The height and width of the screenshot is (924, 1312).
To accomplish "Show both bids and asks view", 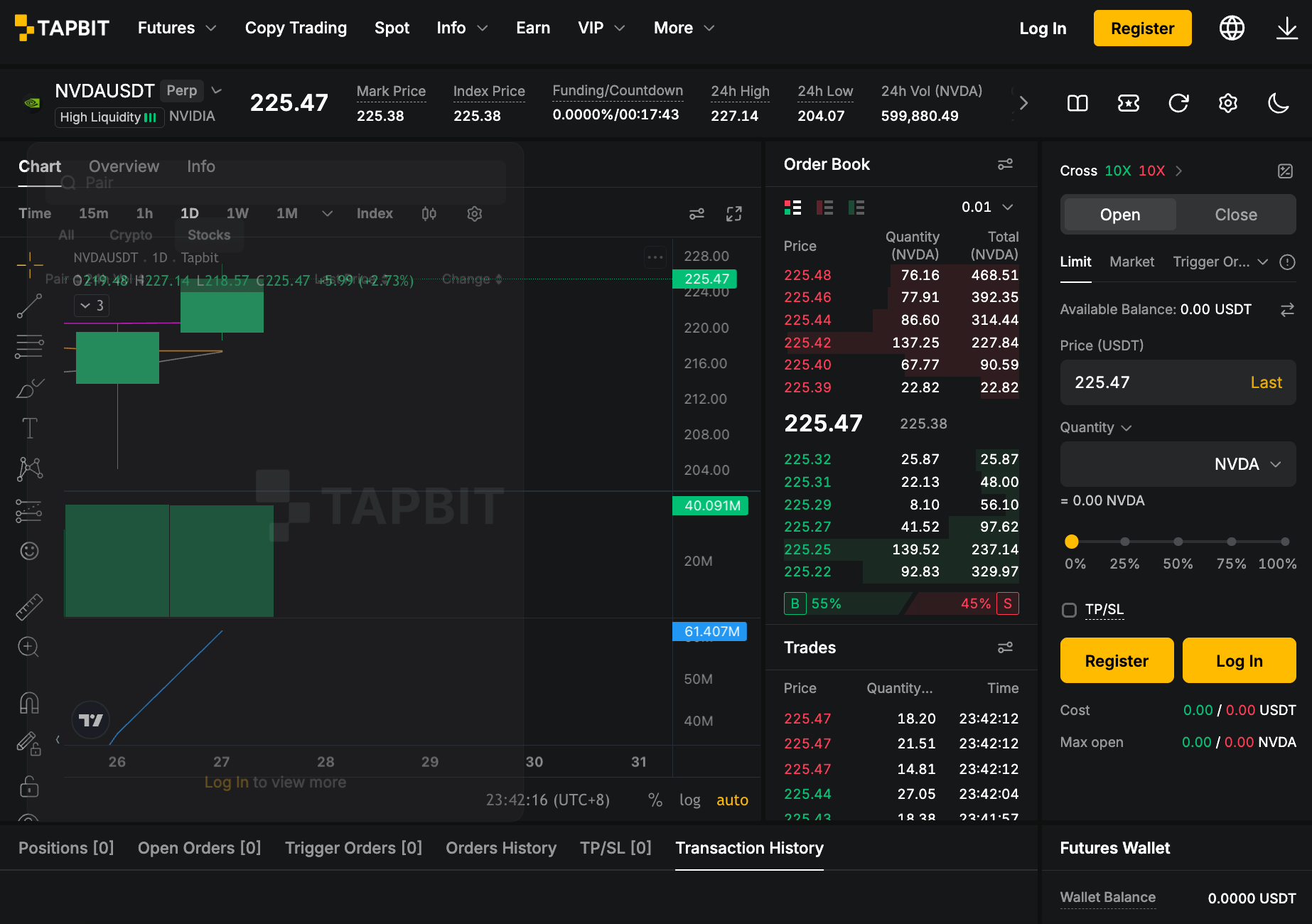I will (x=792, y=208).
